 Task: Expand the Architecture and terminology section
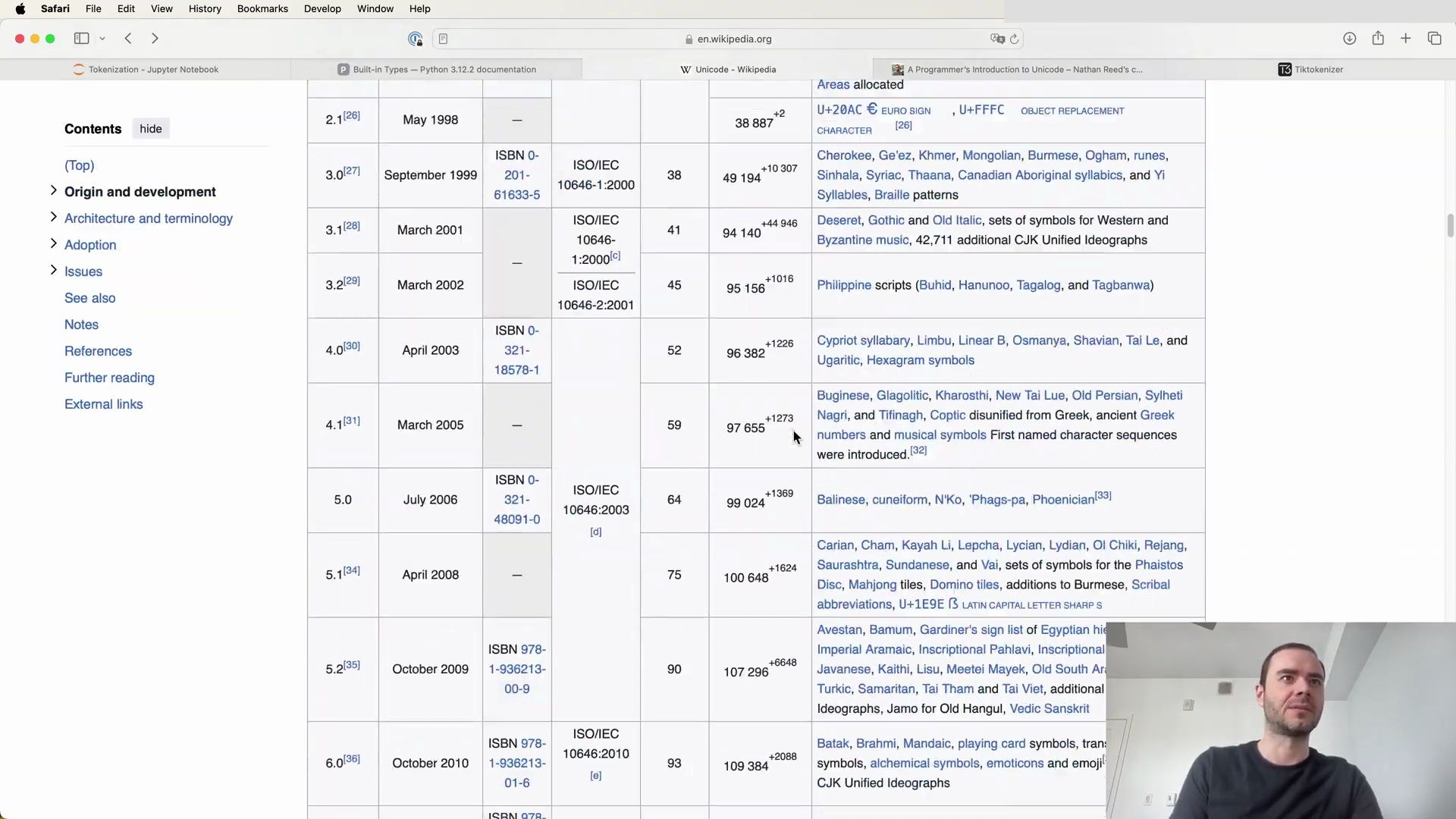53,217
